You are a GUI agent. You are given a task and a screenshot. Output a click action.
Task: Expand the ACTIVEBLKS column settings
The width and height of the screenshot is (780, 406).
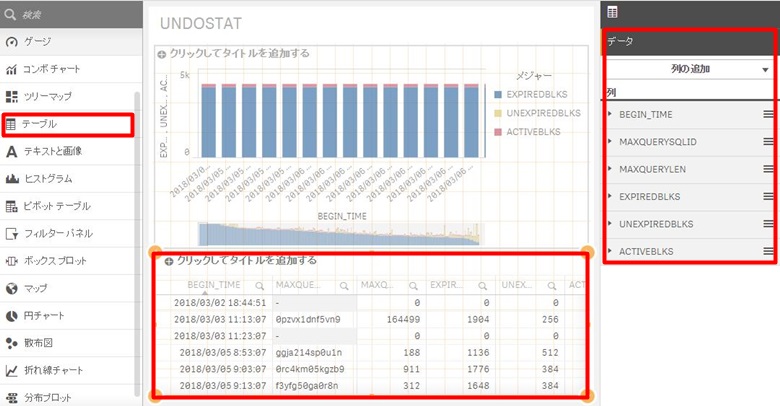611,251
